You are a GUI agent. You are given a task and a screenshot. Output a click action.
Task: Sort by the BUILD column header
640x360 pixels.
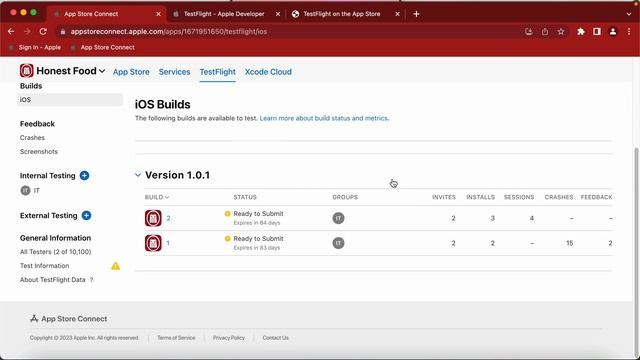157,197
